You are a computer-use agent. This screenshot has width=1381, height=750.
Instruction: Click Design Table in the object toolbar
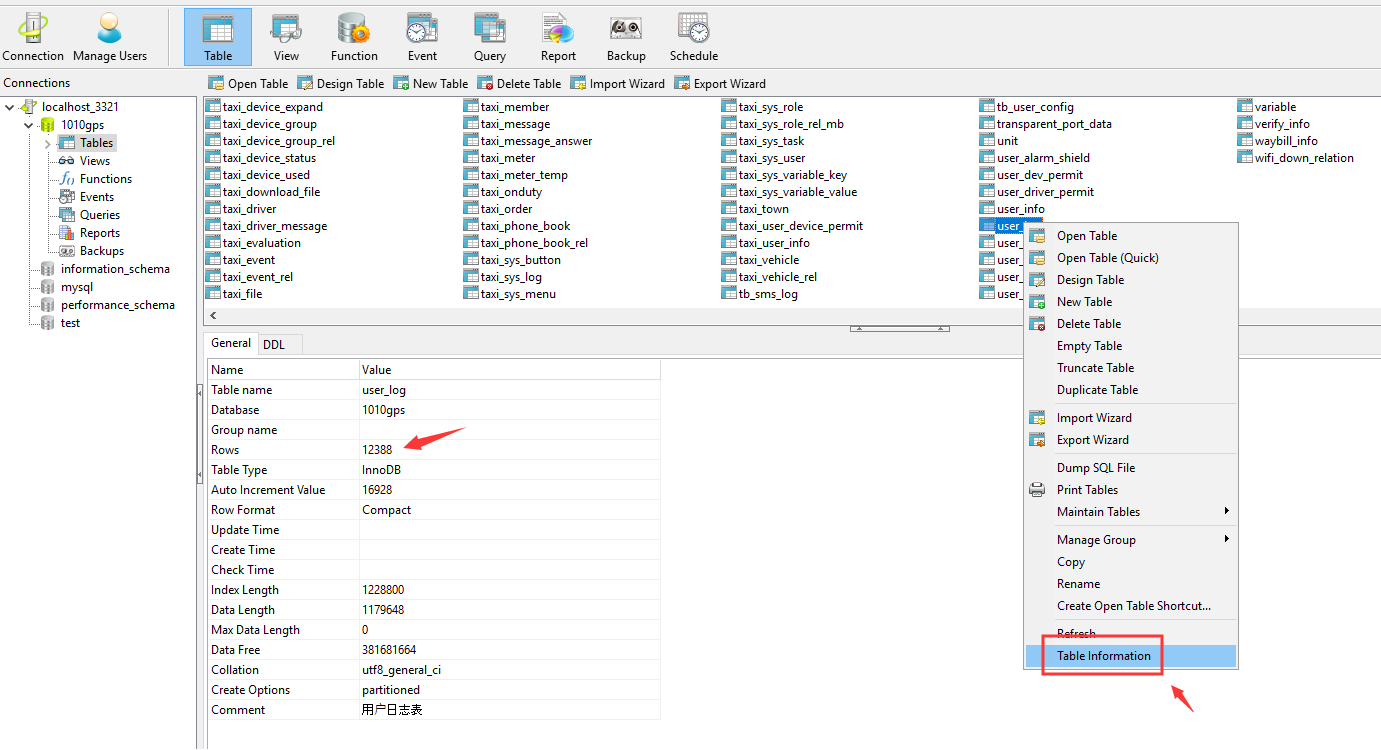pos(340,84)
